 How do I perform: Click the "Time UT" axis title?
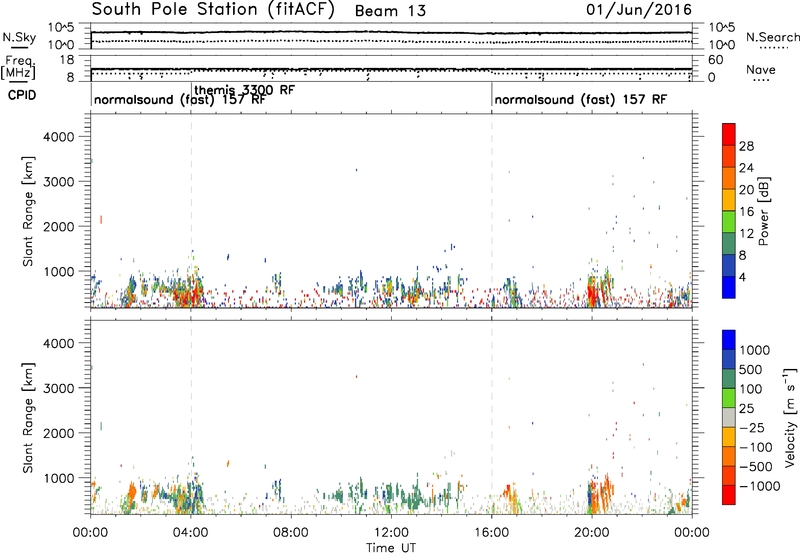coord(391,548)
